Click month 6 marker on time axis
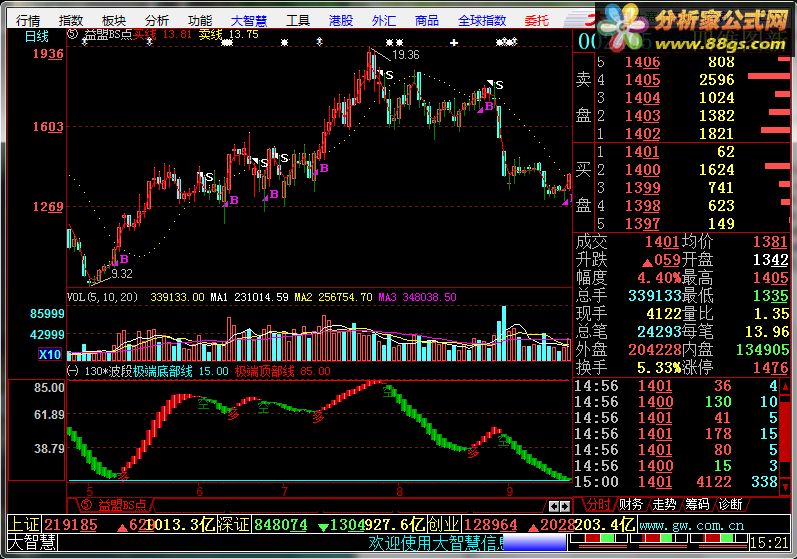Image resolution: width=797 pixels, height=559 pixels. coord(200,491)
